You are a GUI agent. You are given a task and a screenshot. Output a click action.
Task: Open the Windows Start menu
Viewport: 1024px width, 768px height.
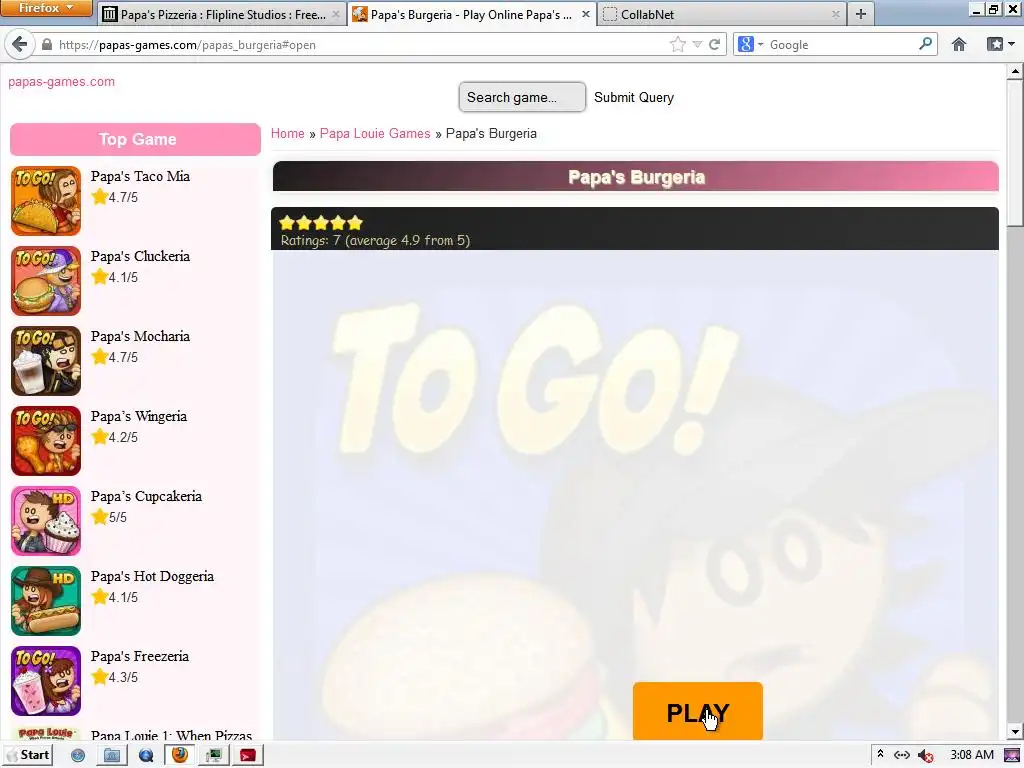27,755
